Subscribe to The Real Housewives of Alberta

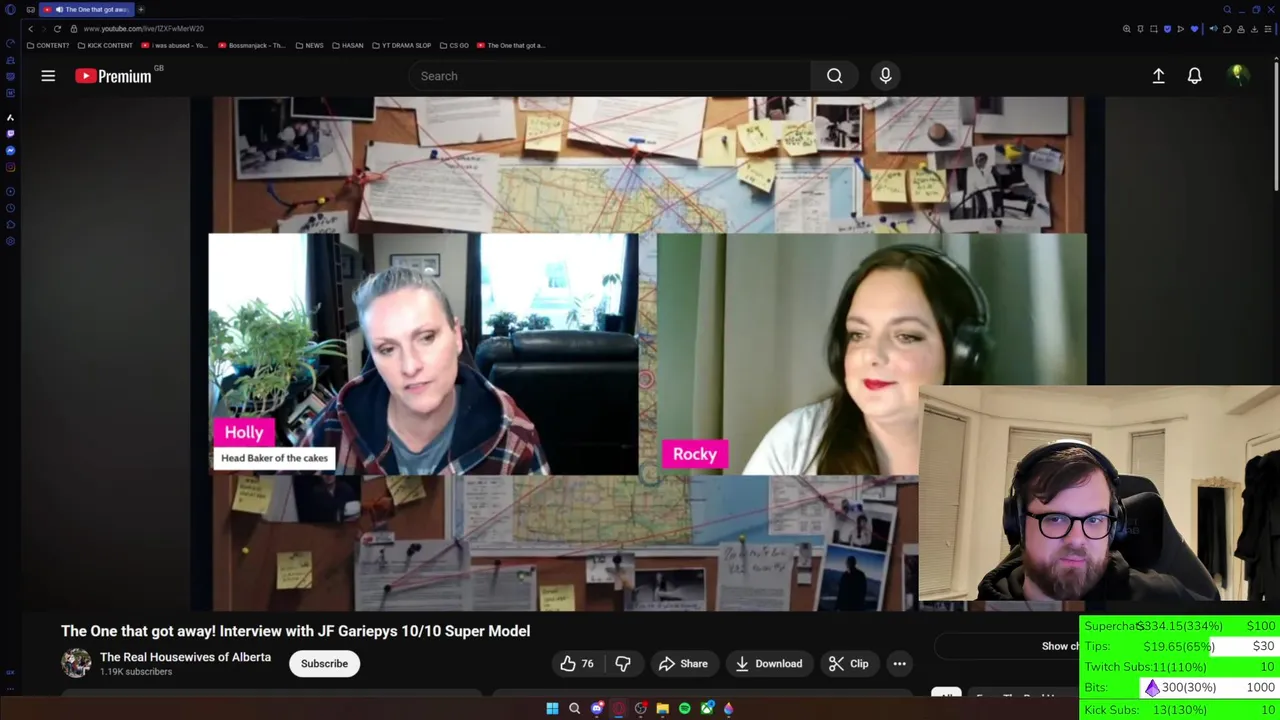[x=324, y=664]
